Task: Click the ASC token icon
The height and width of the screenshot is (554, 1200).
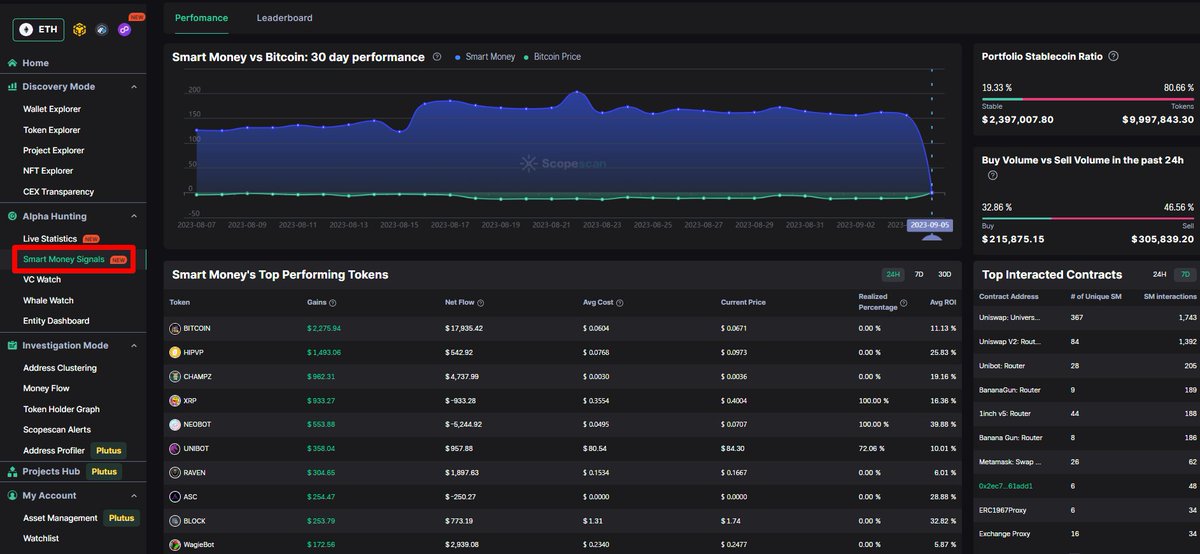Action: (175, 496)
